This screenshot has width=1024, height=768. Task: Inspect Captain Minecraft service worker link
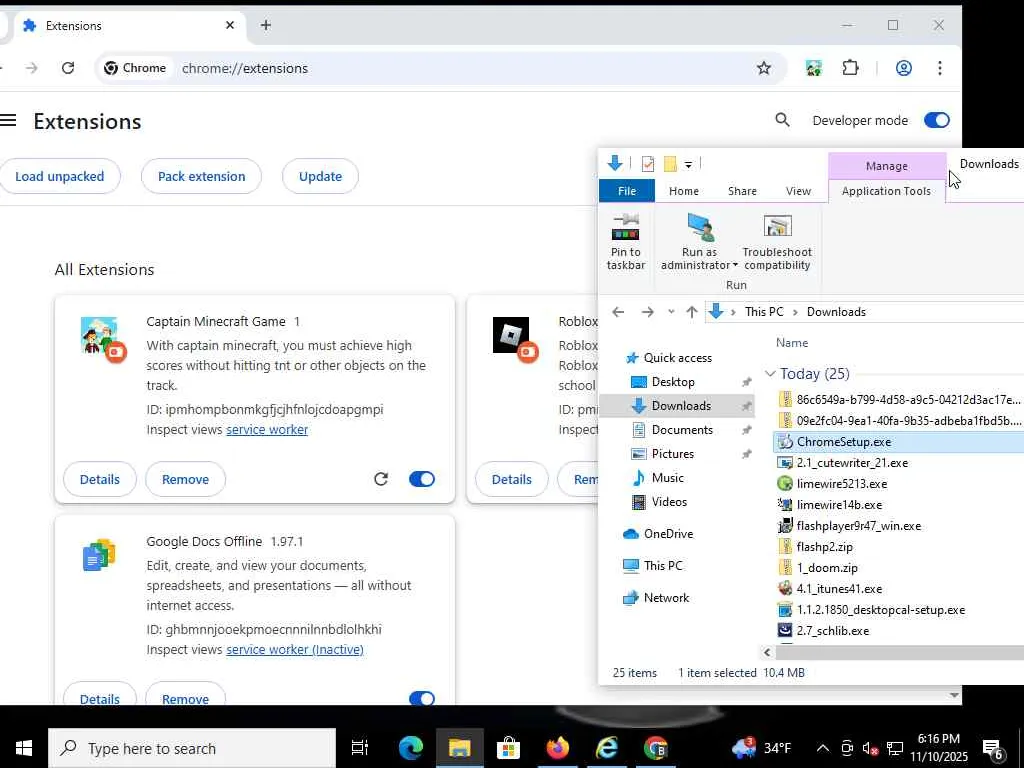point(267,430)
